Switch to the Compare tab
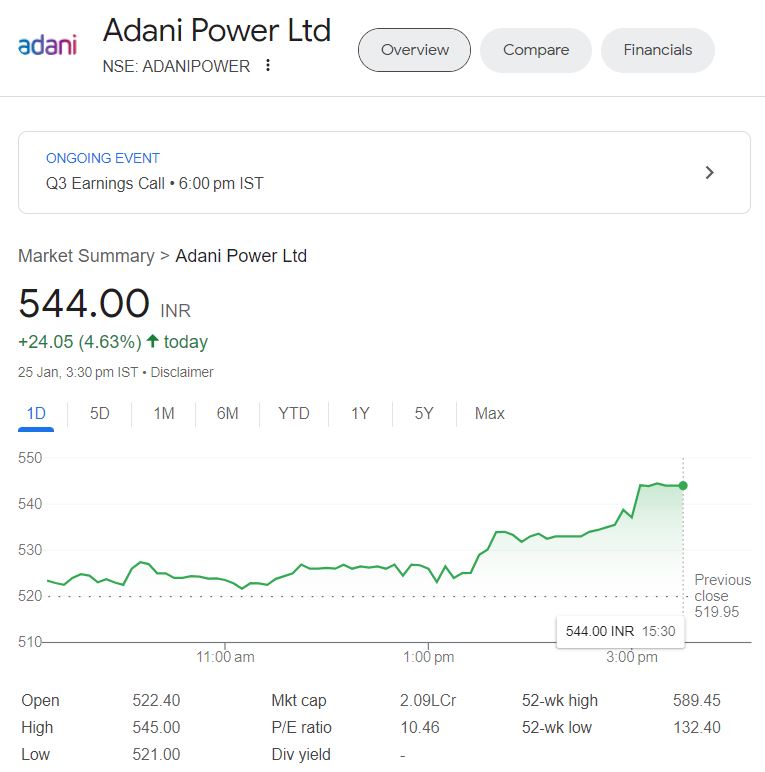This screenshot has width=765, height=772. tap(536, 50)
